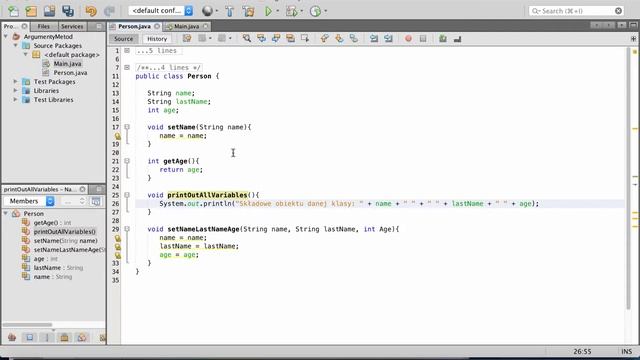Screen dimensions: 640x360
Task: Collapse the printOutAllVariables method on line 25
Action: 127,195
